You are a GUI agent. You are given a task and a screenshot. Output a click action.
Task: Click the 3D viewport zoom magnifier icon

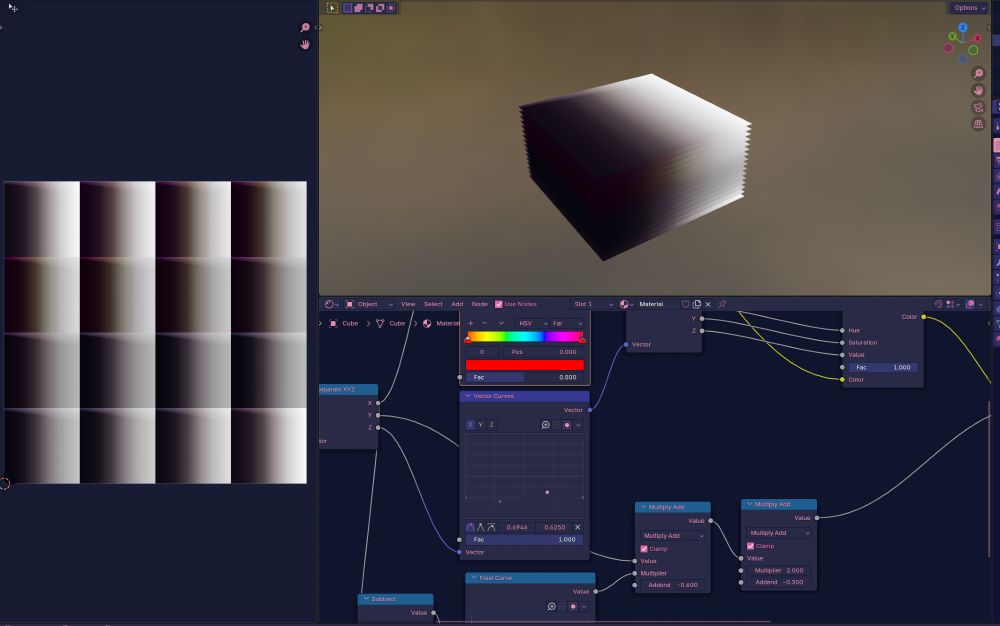[978, 73]
